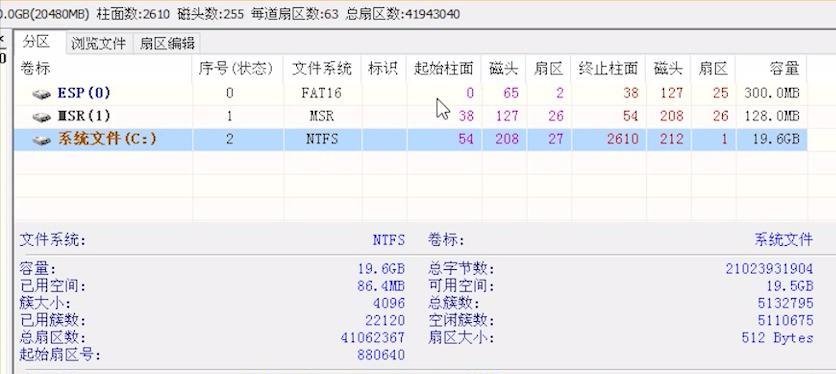
Task: Click the 起始柱面 column header
Action: click(444, 68)
